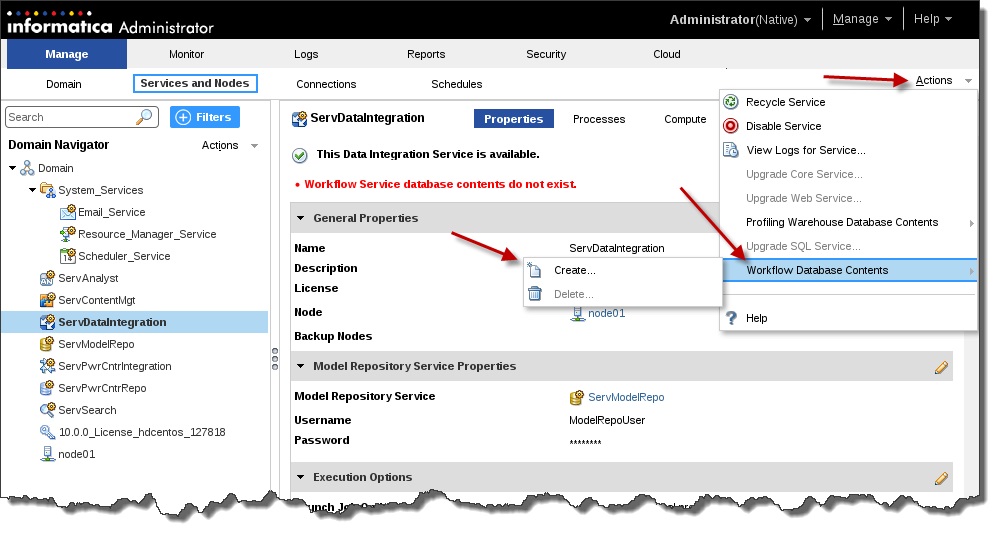Viewport: 996px width, 535px height.
Task: Open the node01 link
Action: (606, 313)
